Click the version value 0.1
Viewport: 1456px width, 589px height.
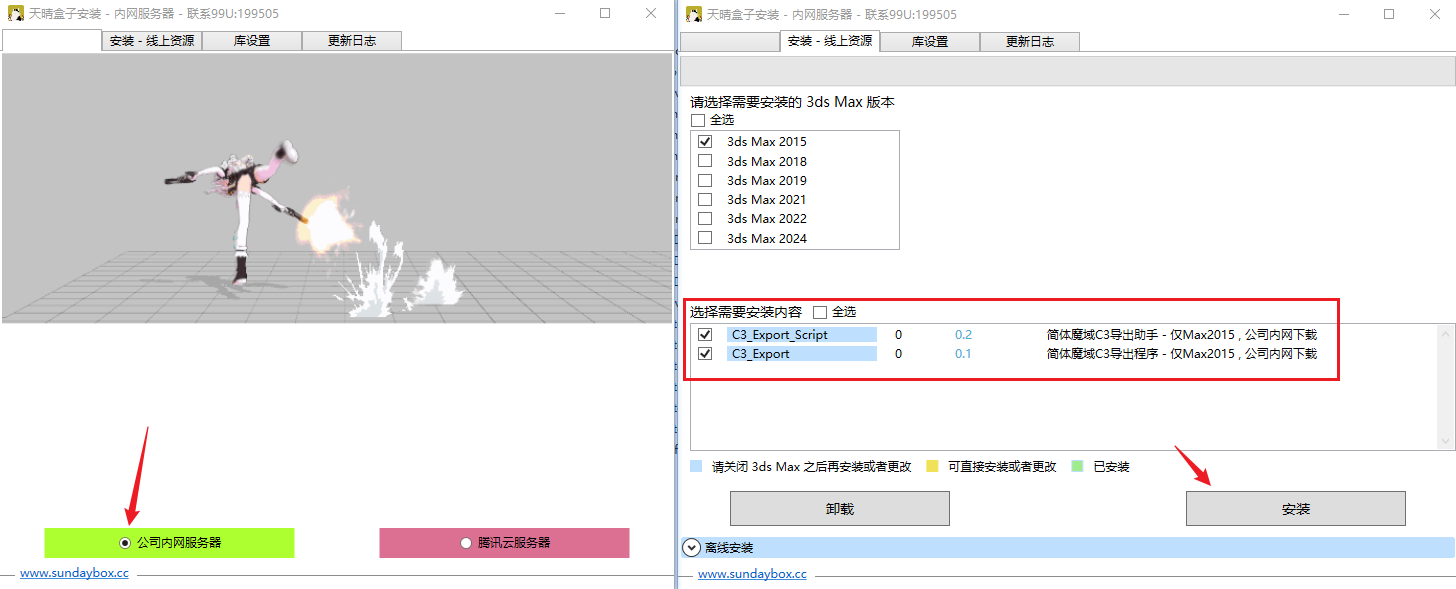point(963,354)
